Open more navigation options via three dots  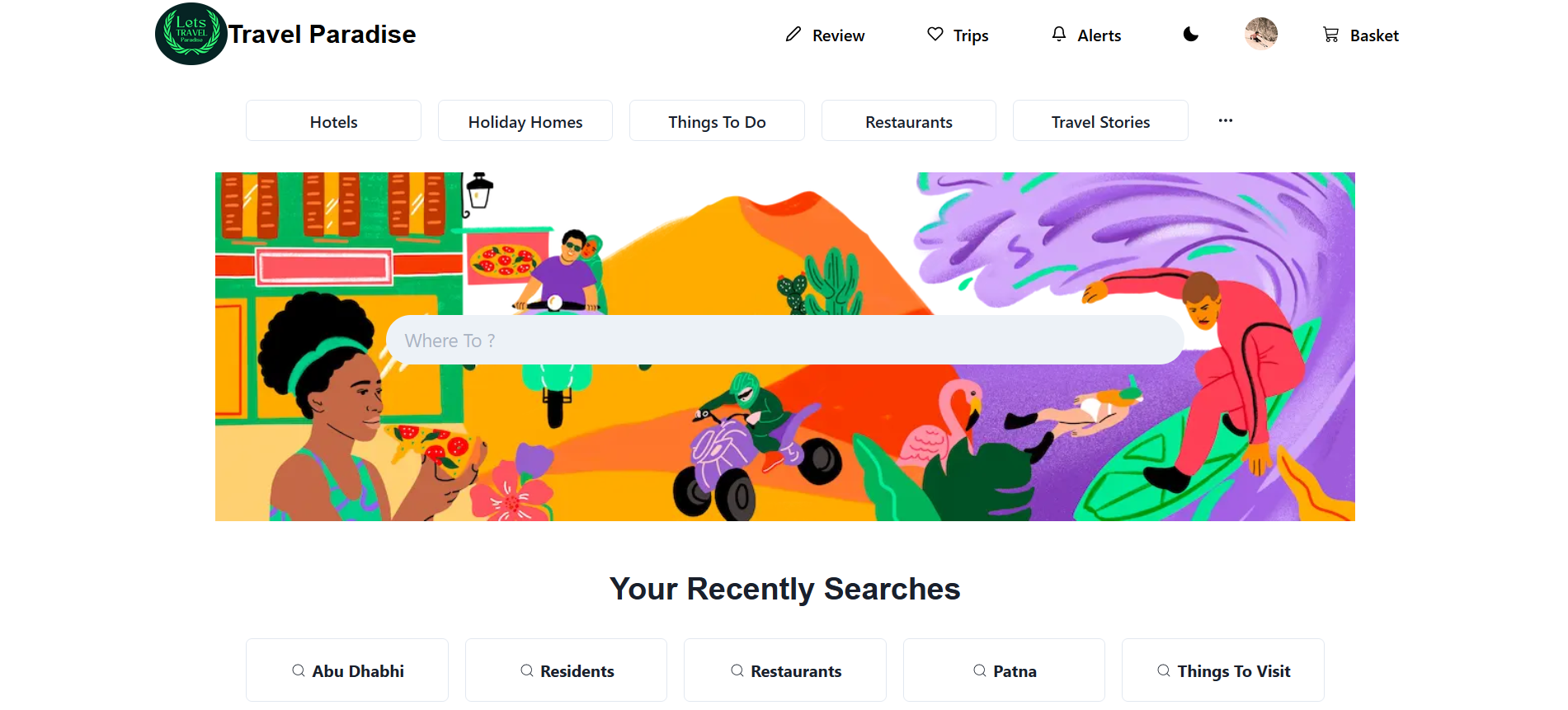(1225, 120)
